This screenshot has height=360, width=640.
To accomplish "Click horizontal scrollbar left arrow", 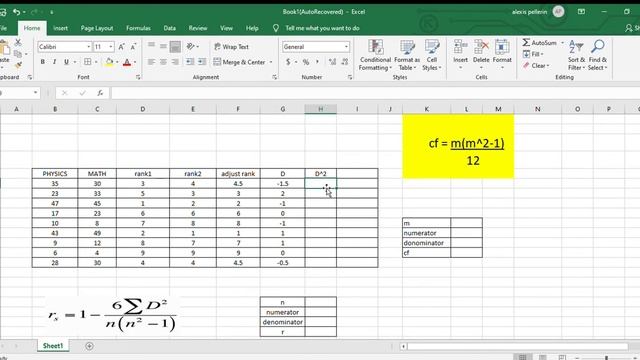I will [403, 347].
